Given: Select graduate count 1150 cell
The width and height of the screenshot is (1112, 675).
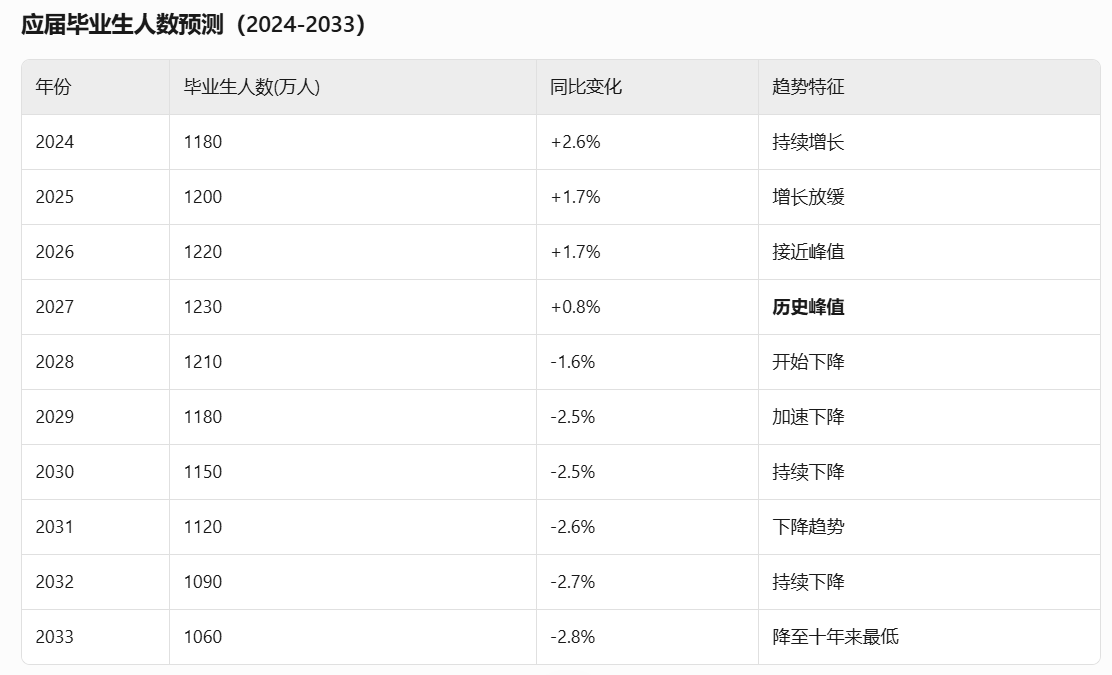Looking at the screenshot, I should [203, 472].
